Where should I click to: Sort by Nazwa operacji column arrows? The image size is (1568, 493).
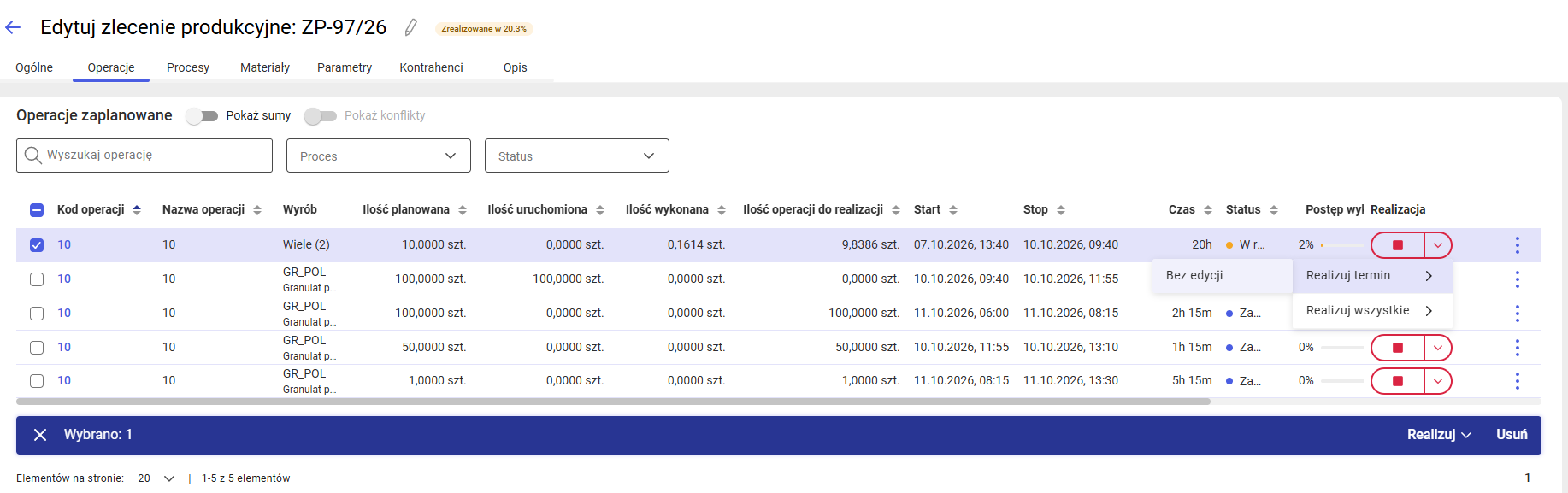click(x=257, y=210)
